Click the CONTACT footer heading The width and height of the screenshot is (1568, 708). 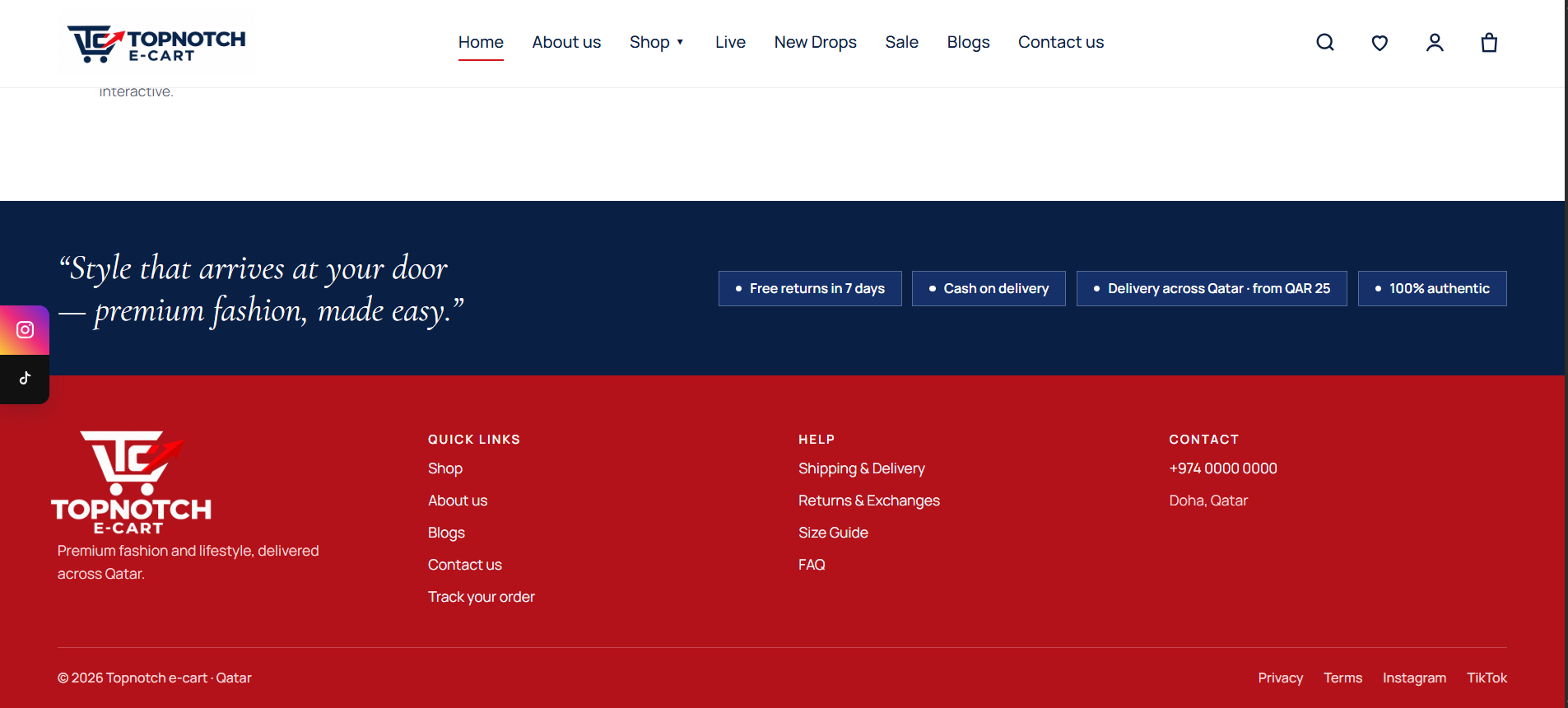1204,440
